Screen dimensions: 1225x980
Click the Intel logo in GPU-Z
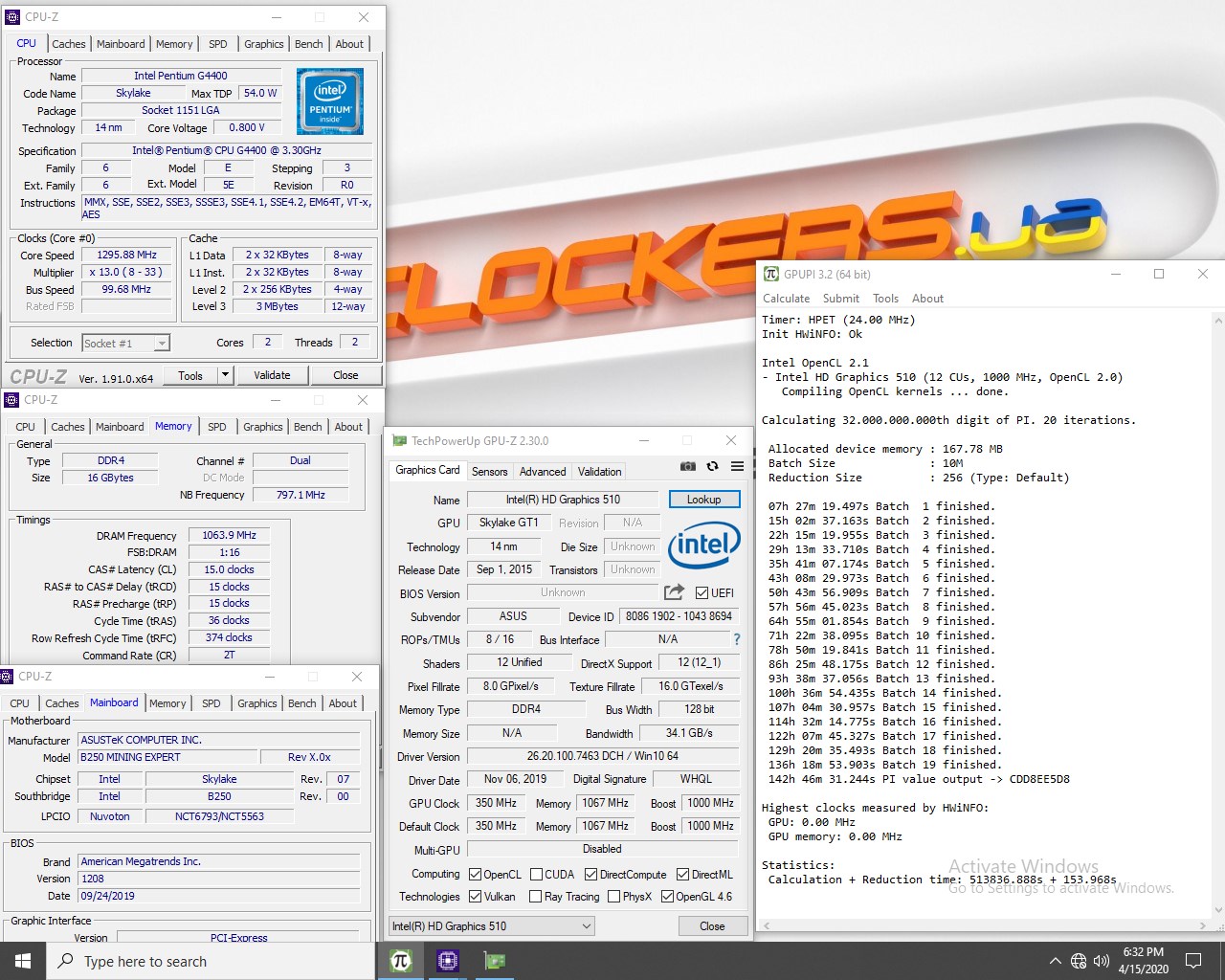[704, 545]
